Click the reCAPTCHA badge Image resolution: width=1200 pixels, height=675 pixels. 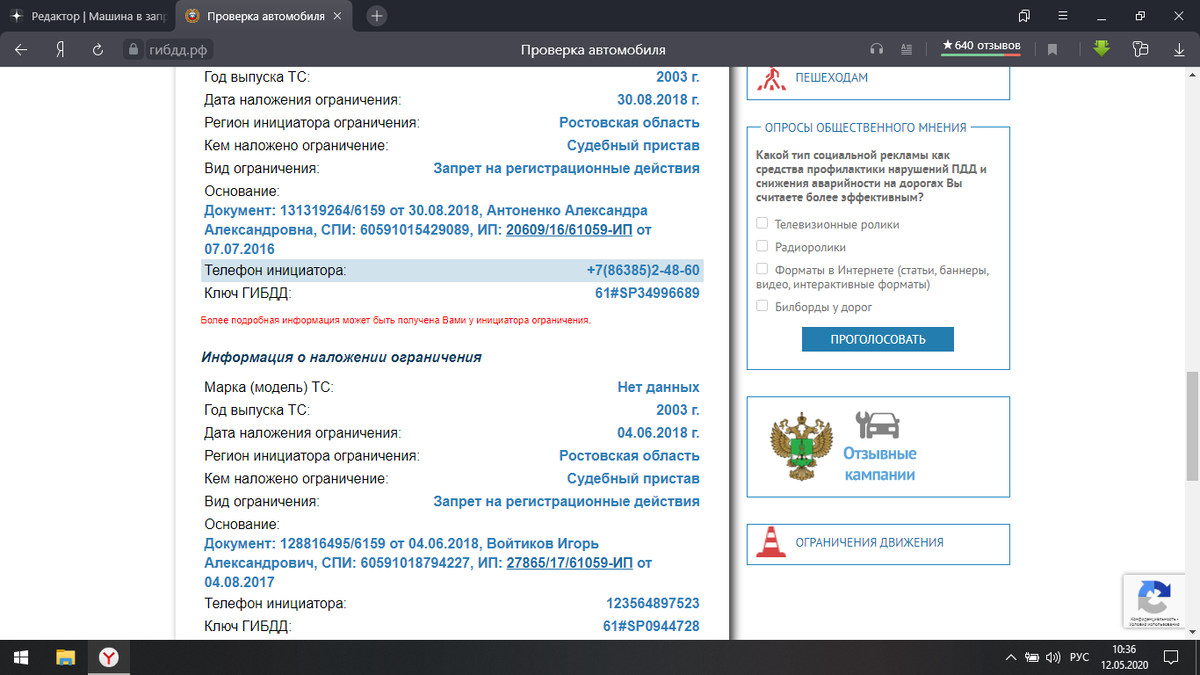coord(1155,601)
